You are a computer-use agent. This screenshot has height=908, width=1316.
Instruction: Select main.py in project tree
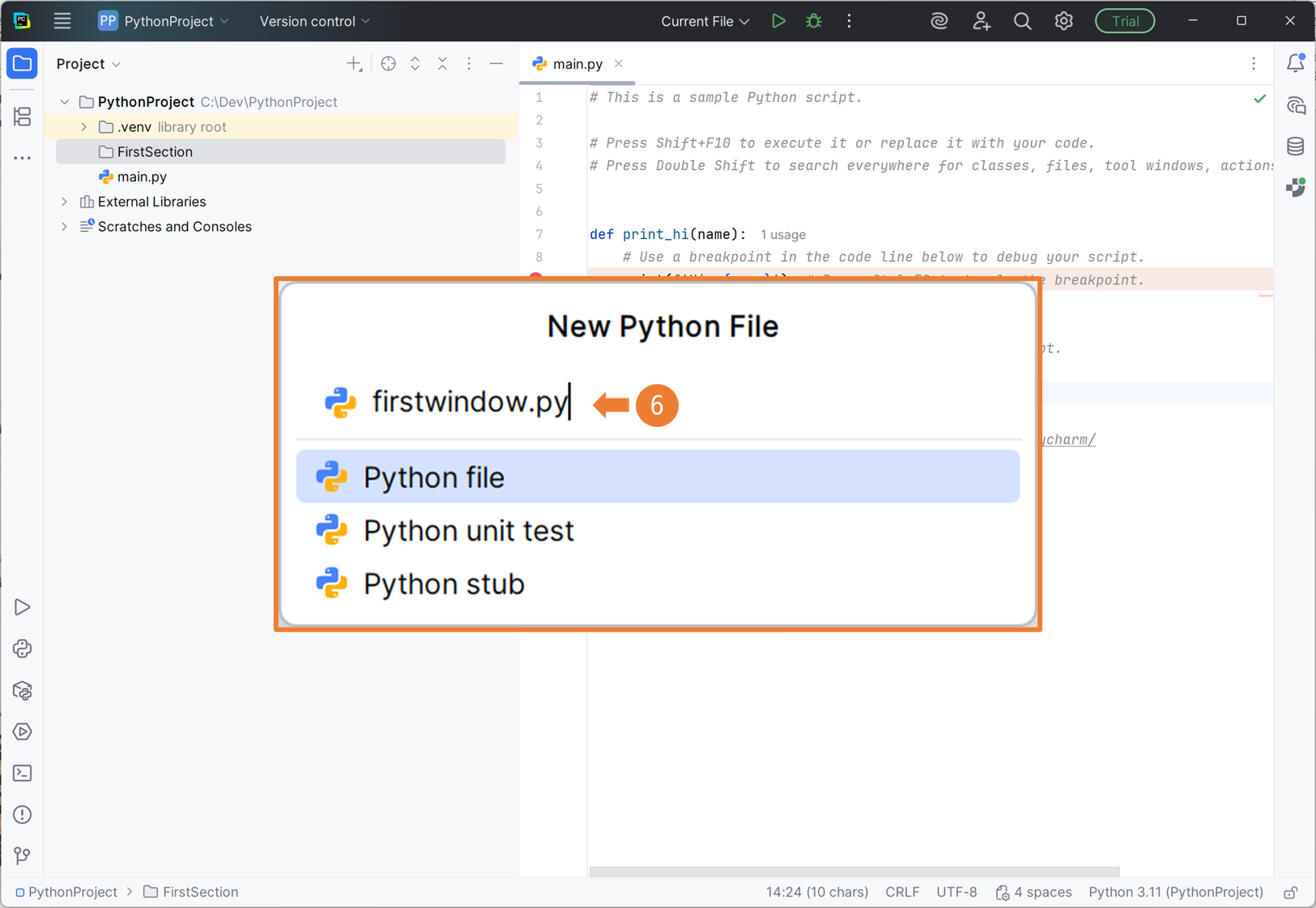click(x=142, y=177)
